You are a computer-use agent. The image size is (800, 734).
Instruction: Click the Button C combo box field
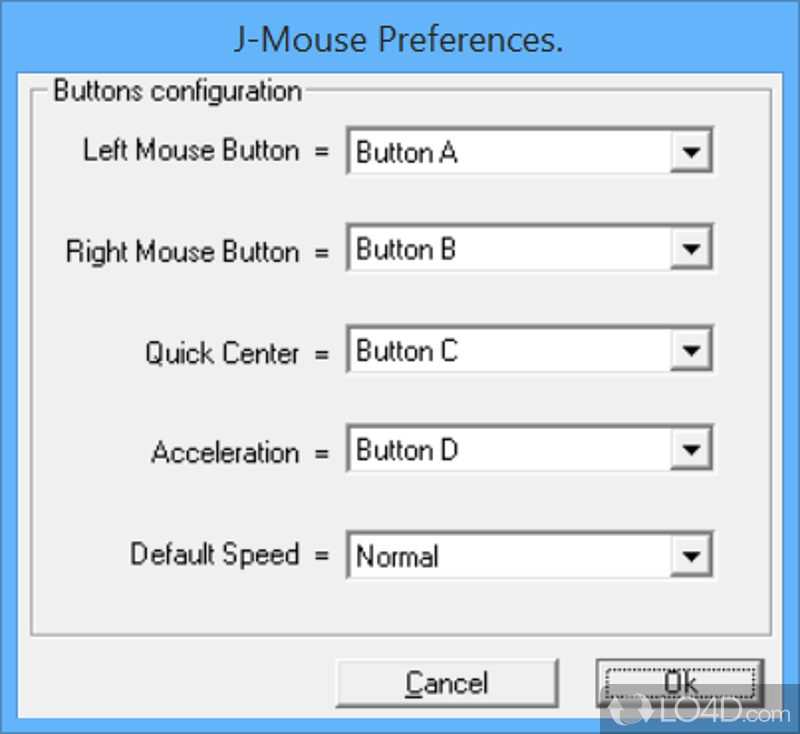[510, 351]
